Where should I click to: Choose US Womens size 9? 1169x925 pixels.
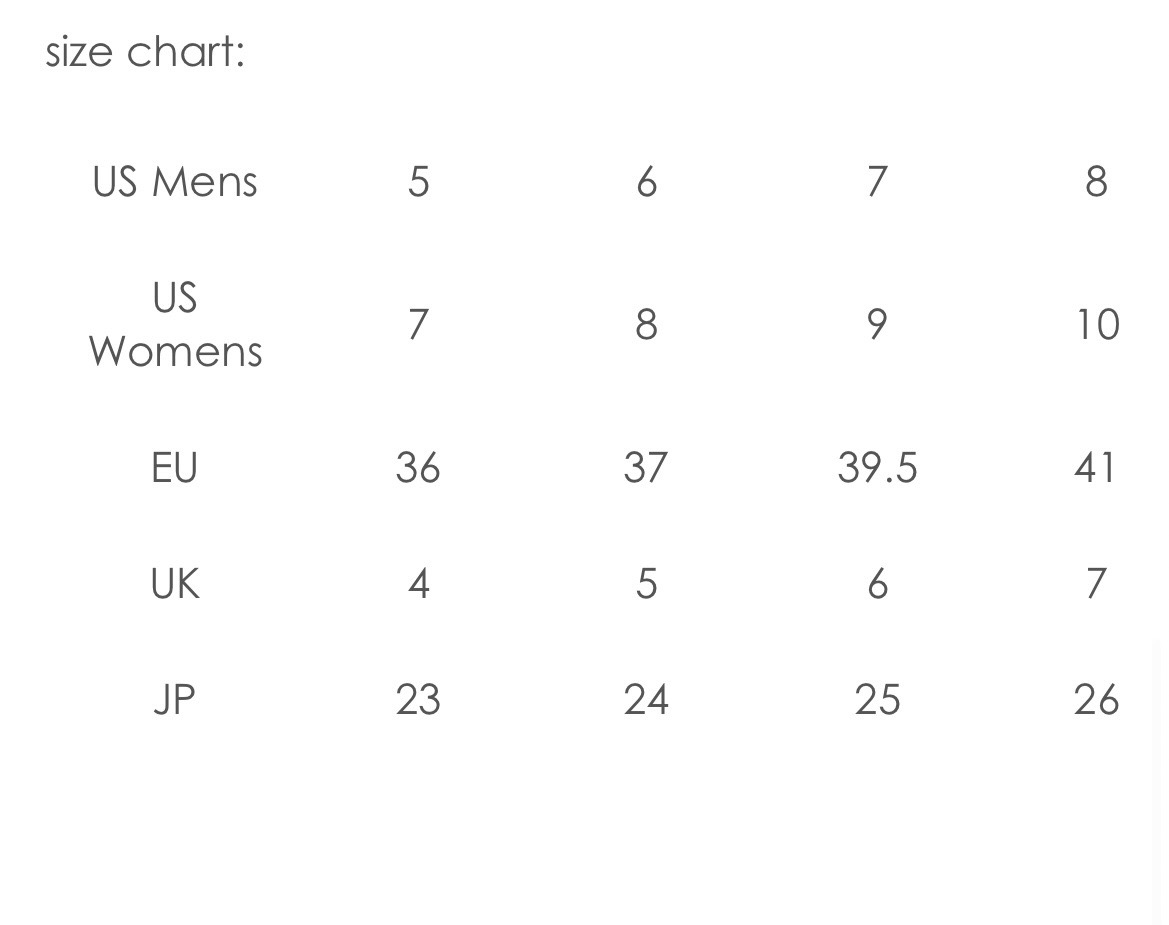coord(877,324)
